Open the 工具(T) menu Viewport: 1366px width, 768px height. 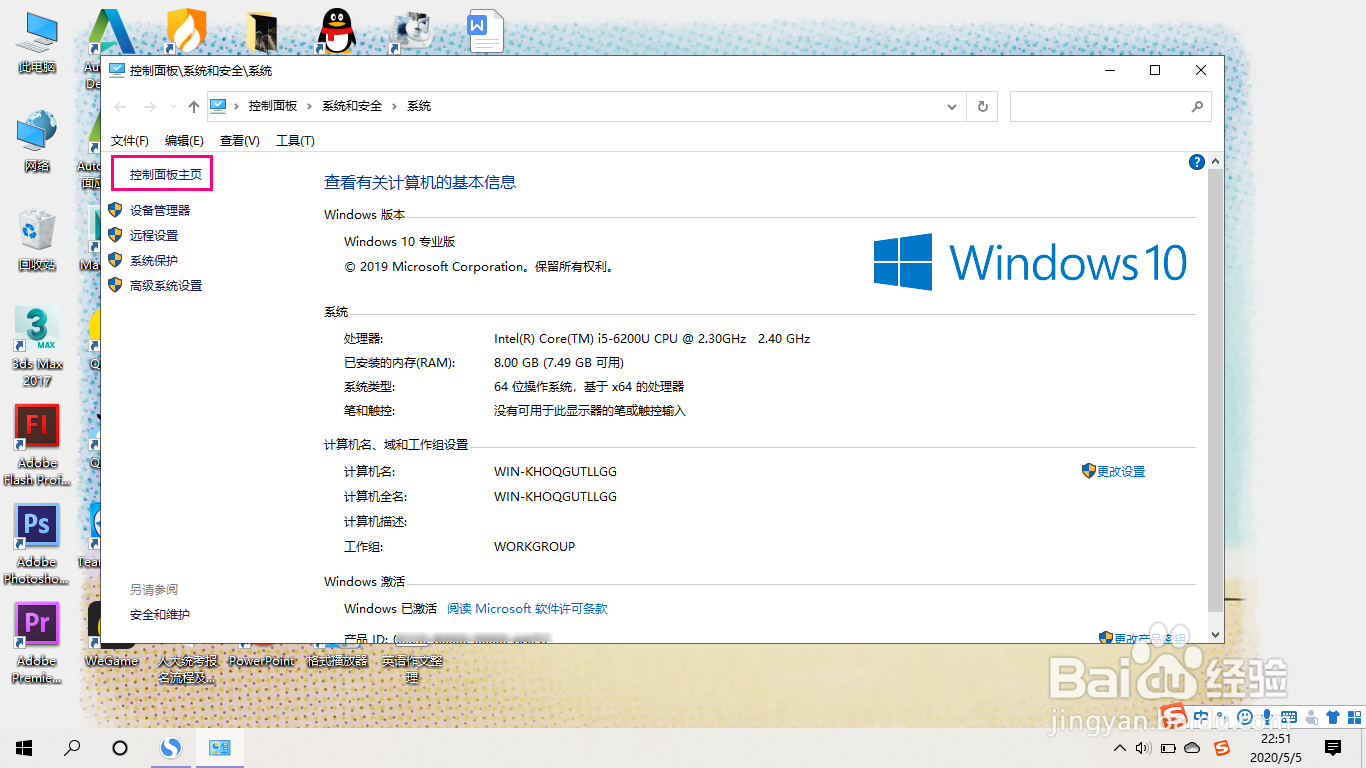[x=295, y=141]
